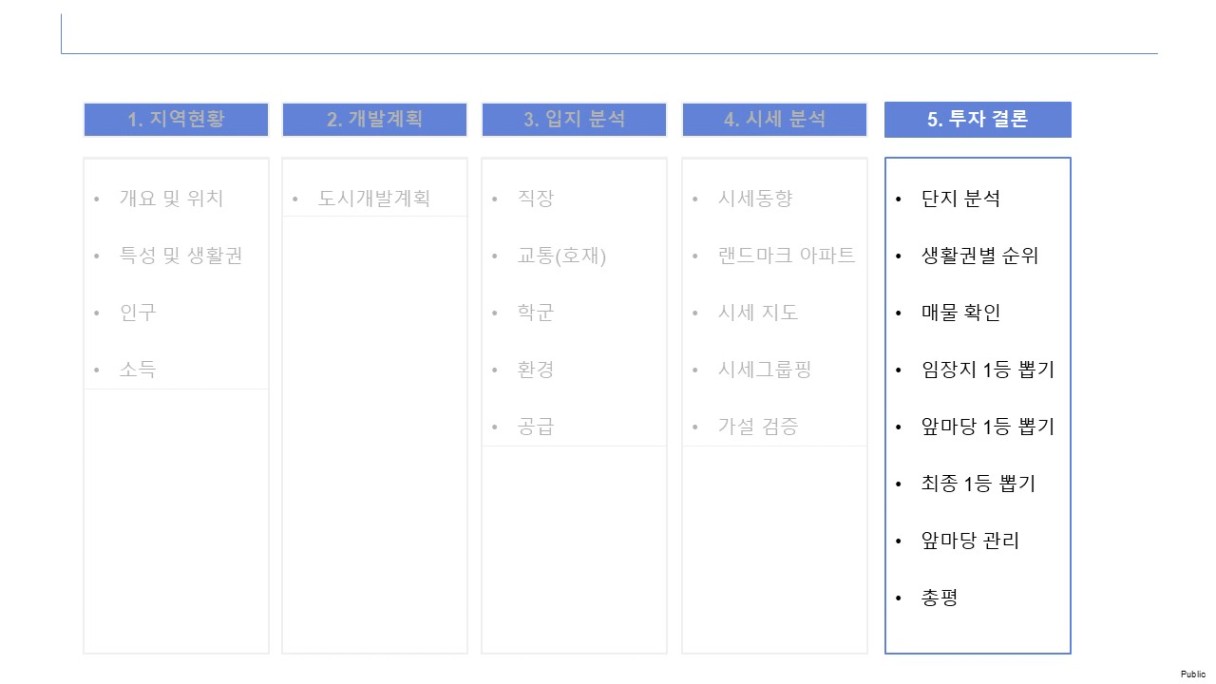Image resolution: width=1216 pixels, height=684 pixels.
Task: Select the '4. 시세 분석' header box
Action: coord(774,119)
